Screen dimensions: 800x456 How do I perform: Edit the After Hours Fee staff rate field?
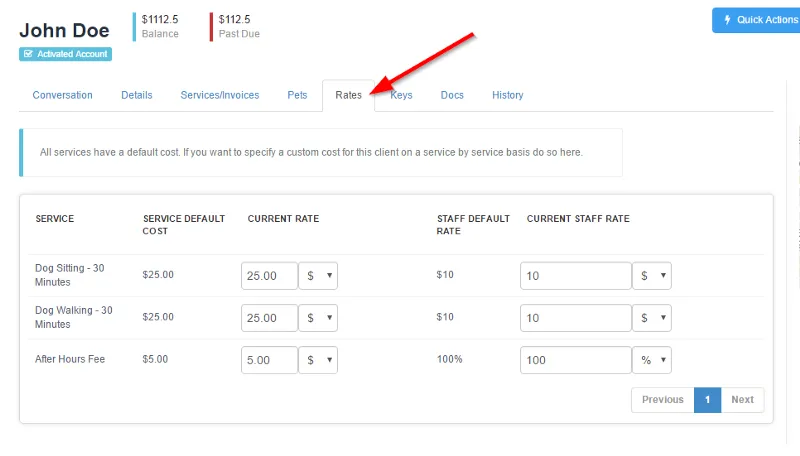click(x=576, y=360)
